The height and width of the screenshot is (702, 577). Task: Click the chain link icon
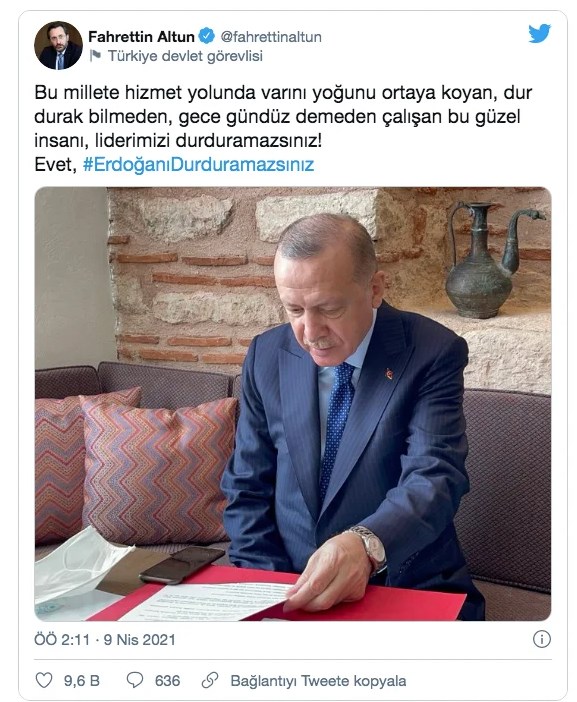(x=209, y=680)
